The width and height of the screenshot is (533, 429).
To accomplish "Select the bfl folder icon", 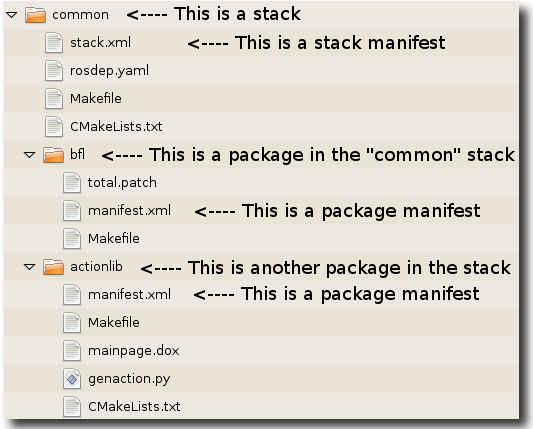I will pyautogui.click(x=53, y=155).
